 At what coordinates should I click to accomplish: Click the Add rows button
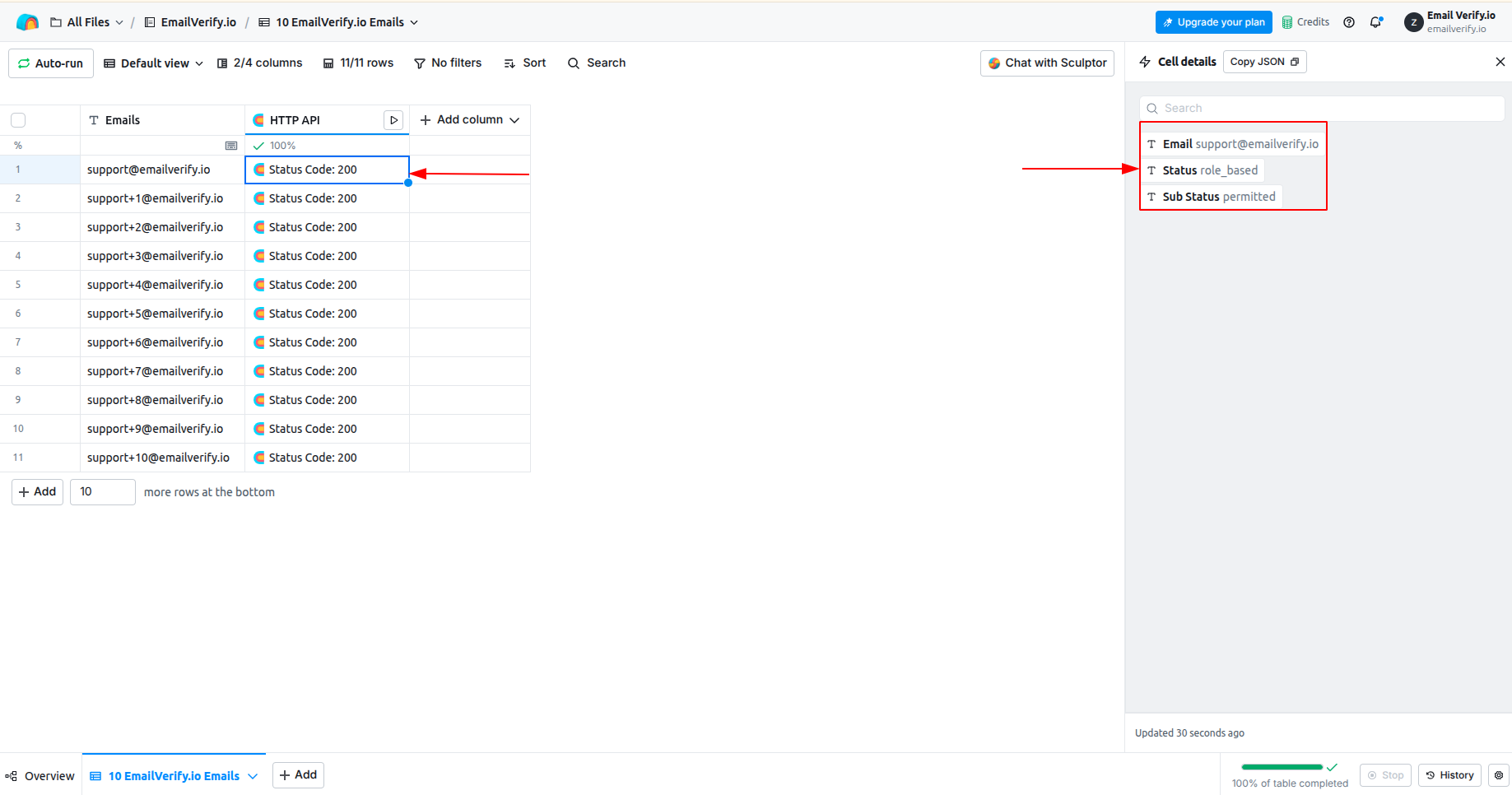(37, 492)
